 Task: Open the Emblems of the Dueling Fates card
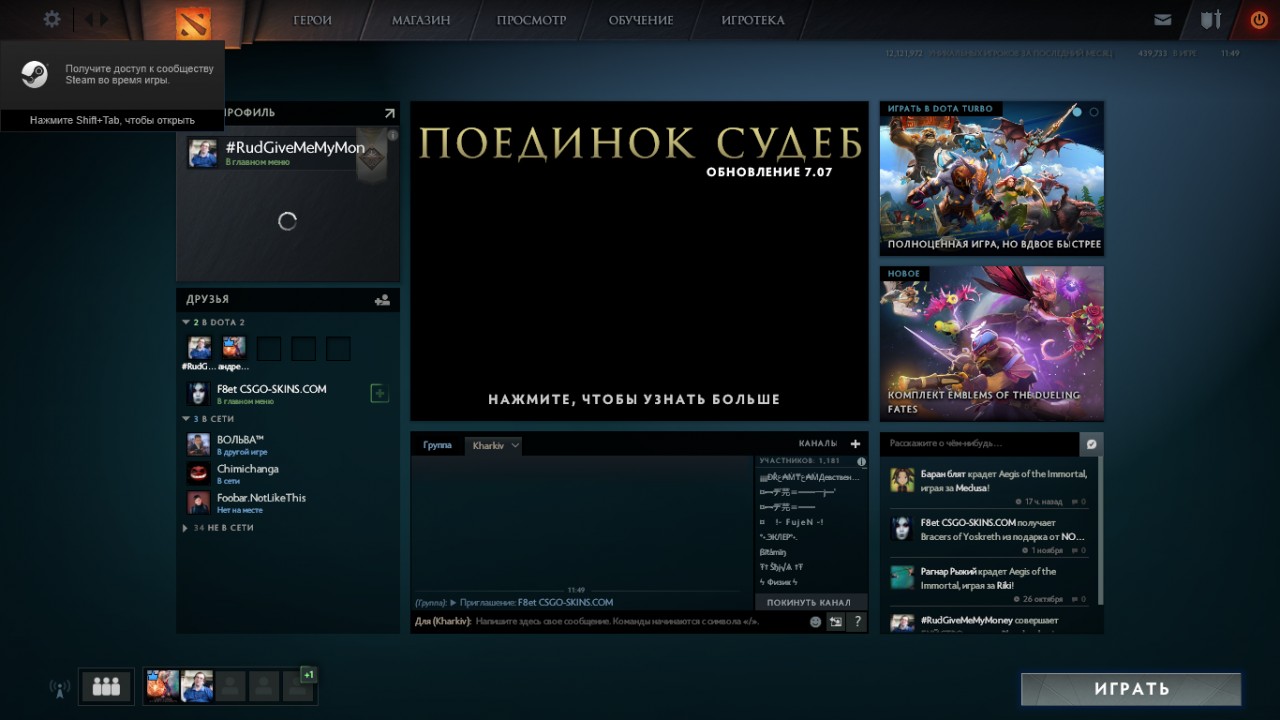tap(992, 343)
